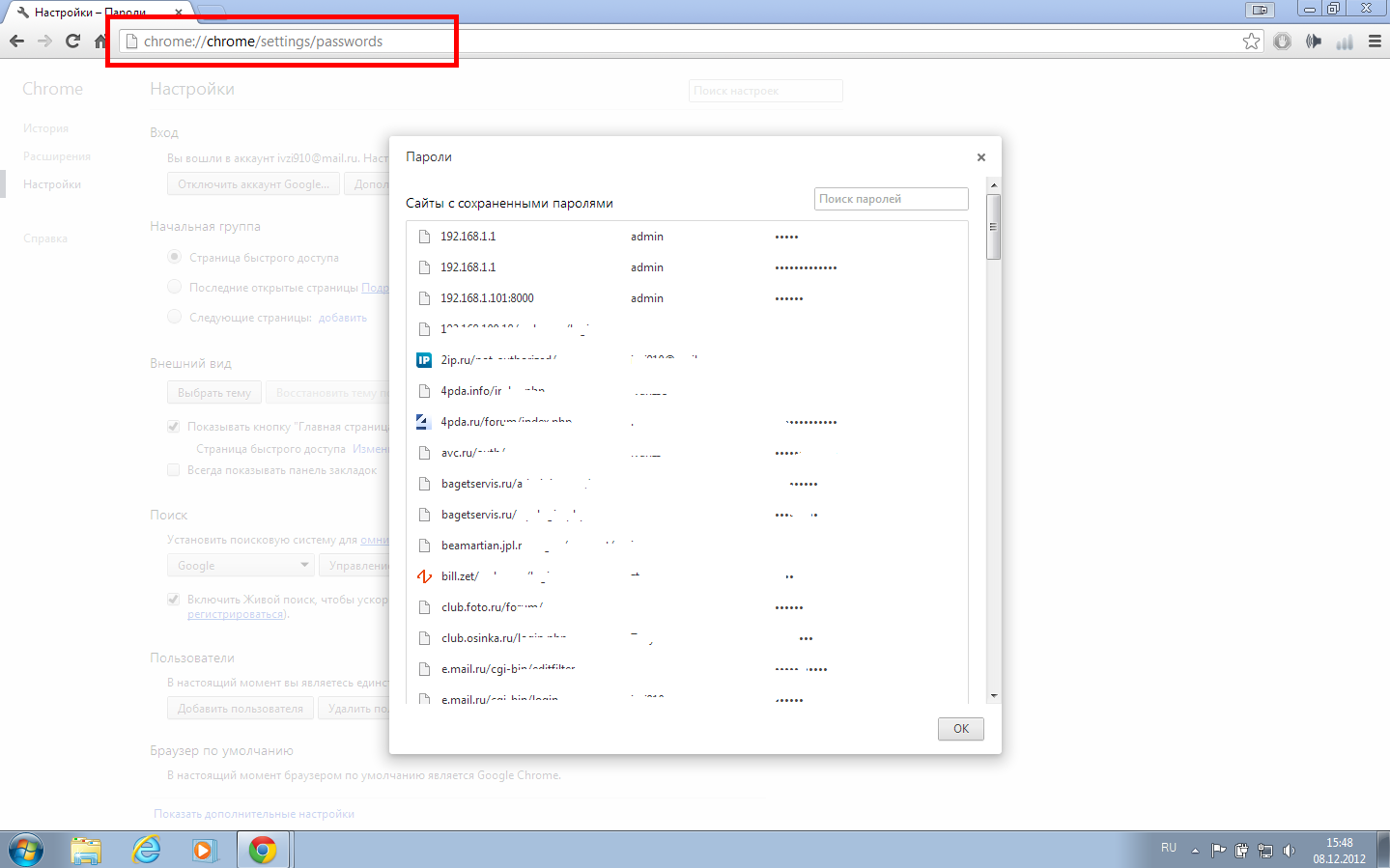Viewport: 1390px width, 868px height.
Task: Click the password list scrollbar down arrow
Action: (x=993, y=696)
